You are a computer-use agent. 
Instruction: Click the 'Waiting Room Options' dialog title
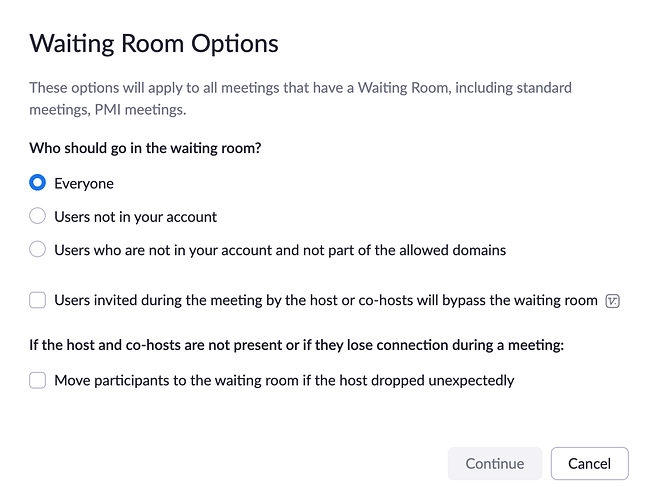point(154,44)
